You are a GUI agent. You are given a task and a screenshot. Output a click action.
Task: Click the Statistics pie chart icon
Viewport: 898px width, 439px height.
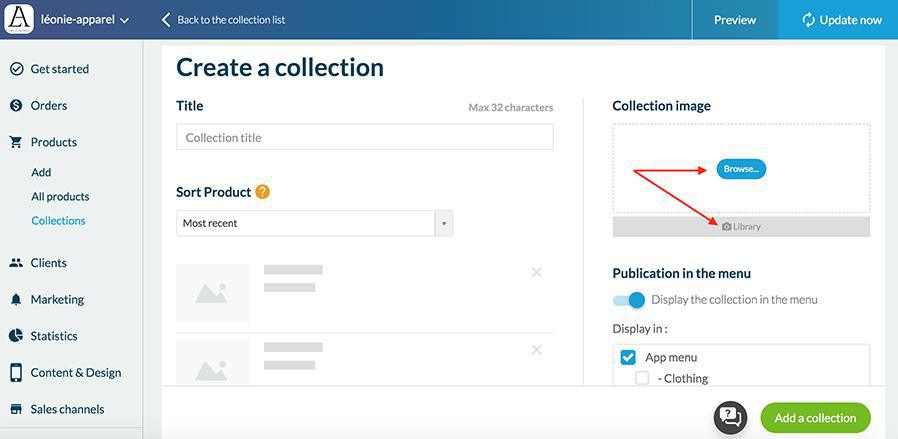coord(16,336)
